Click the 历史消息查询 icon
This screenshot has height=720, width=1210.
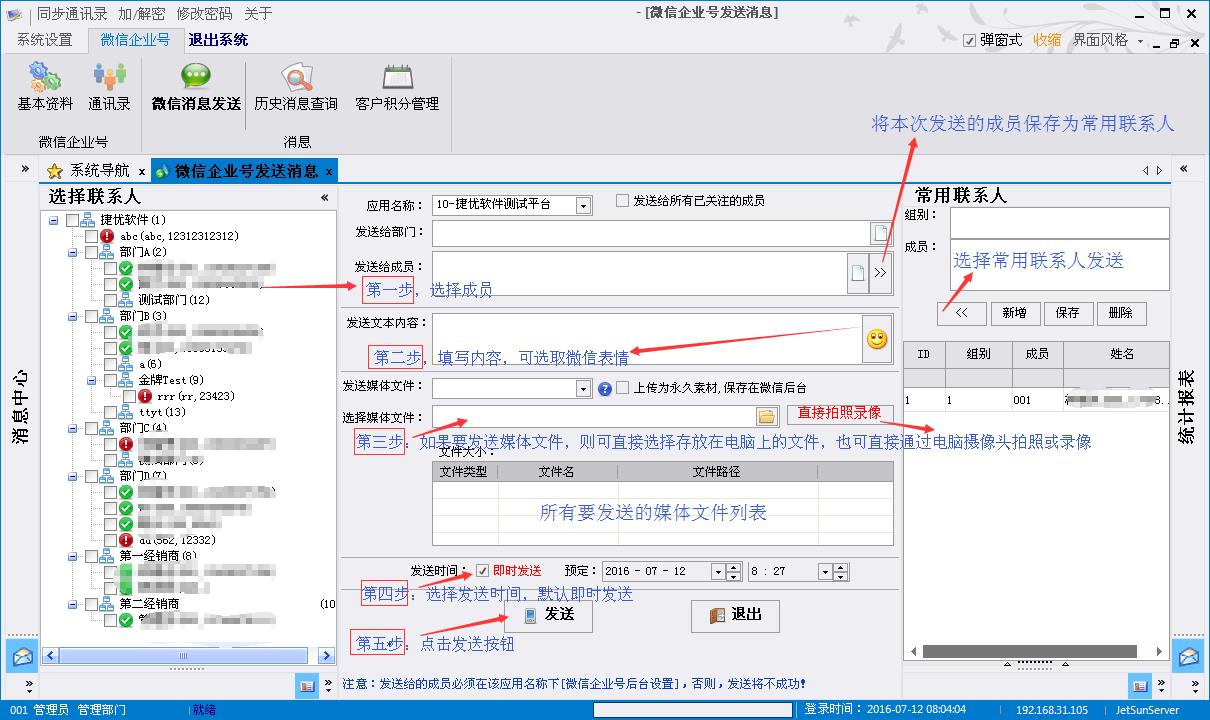coord(296,86)
